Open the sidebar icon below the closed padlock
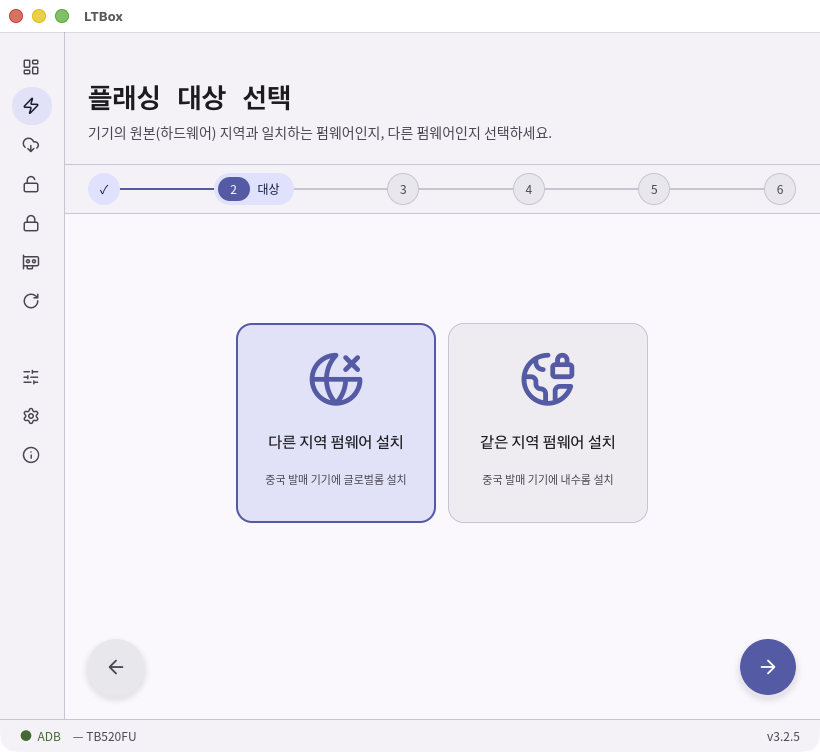This screenshot has width=820, height=752. coord(31,262)
